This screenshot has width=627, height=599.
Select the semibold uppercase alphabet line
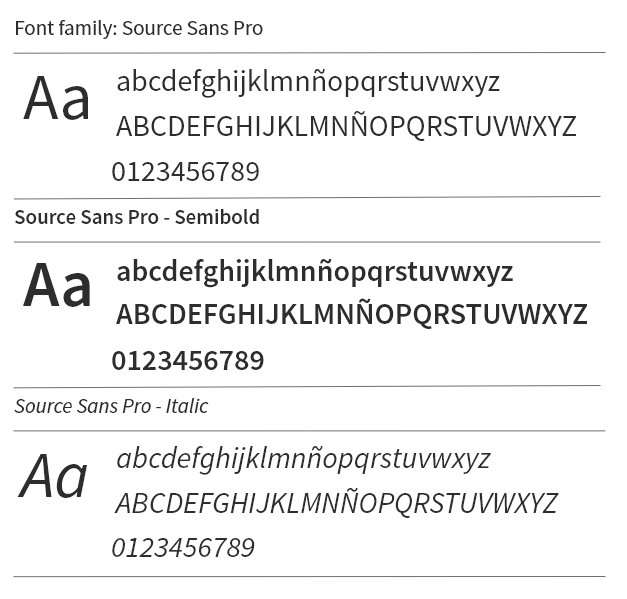(351, 313)
